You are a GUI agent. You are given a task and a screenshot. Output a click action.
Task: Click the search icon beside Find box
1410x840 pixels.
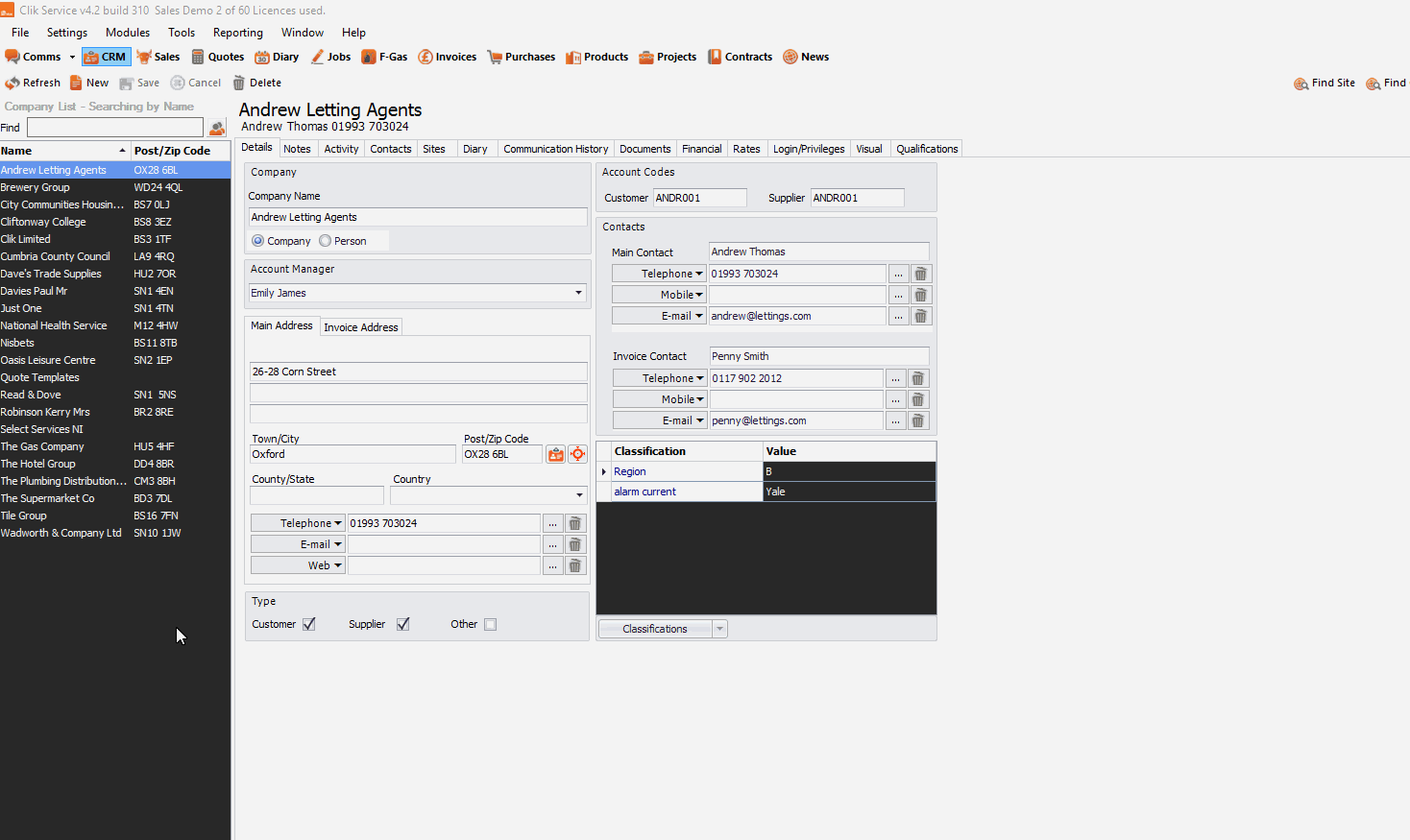217,128
